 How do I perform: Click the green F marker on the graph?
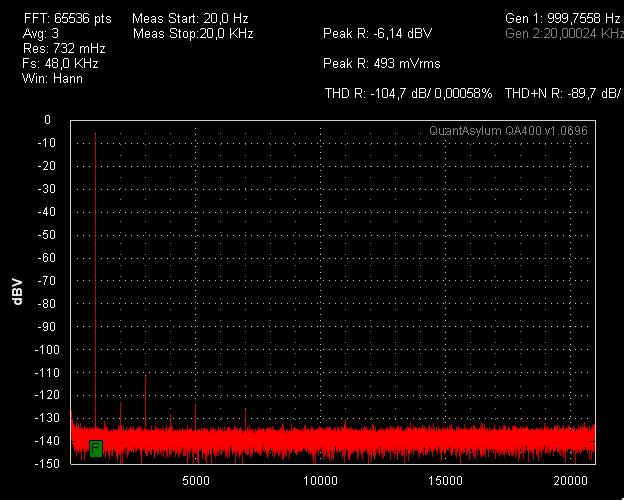(x=96, y=449)
